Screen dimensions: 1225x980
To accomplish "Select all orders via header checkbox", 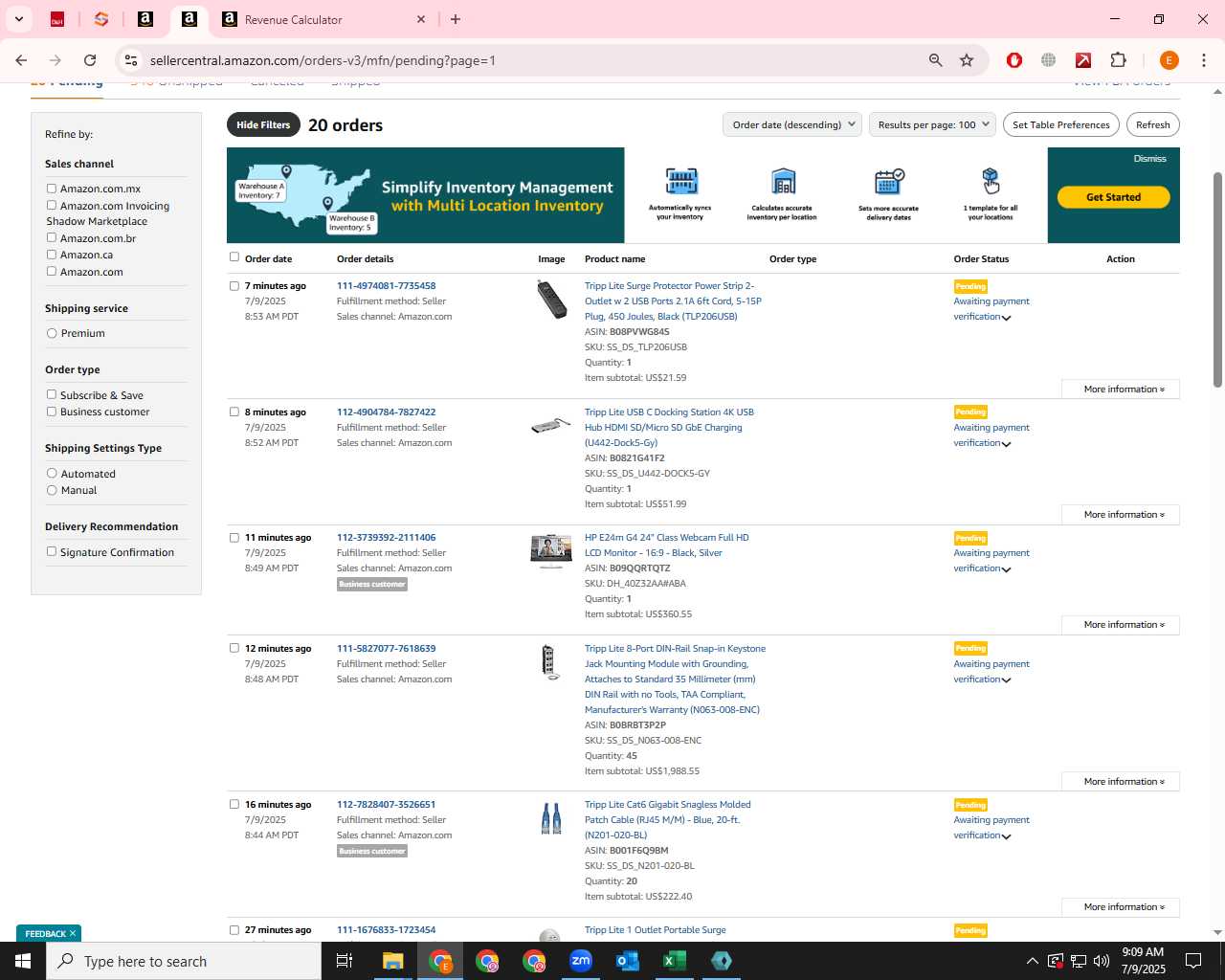I will click(234, 256).
